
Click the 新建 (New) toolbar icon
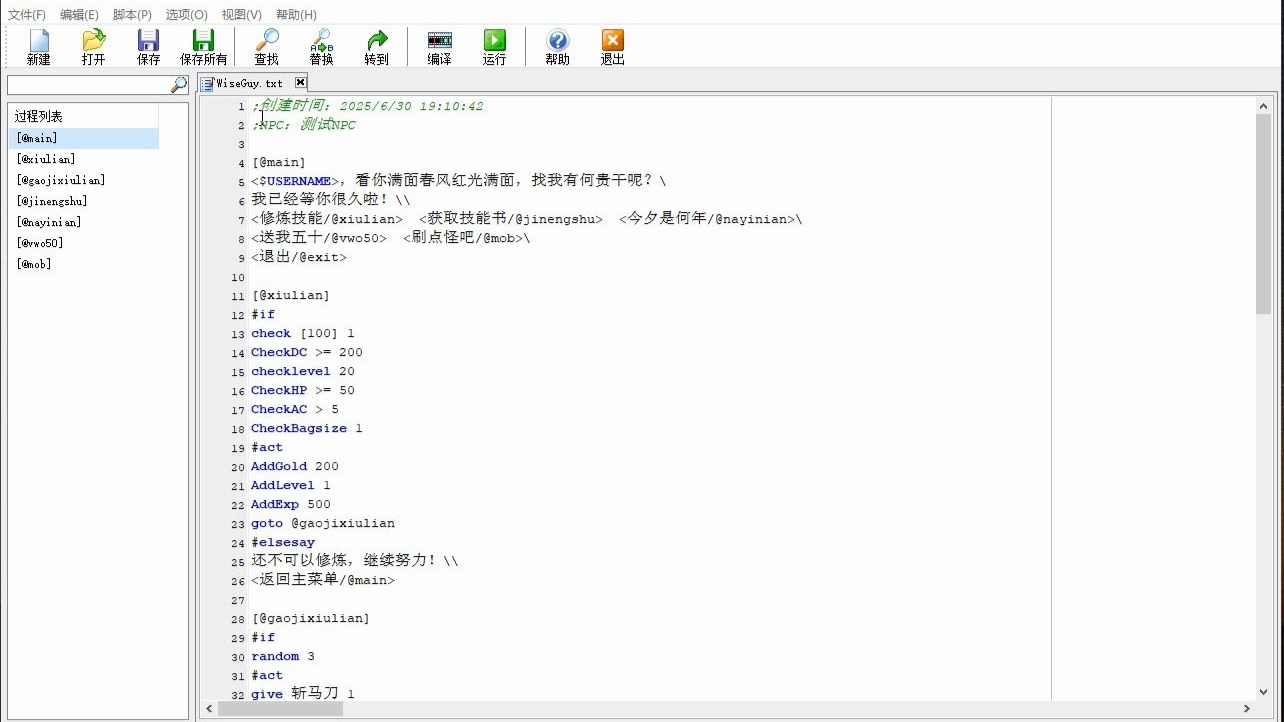click(39, 47)
